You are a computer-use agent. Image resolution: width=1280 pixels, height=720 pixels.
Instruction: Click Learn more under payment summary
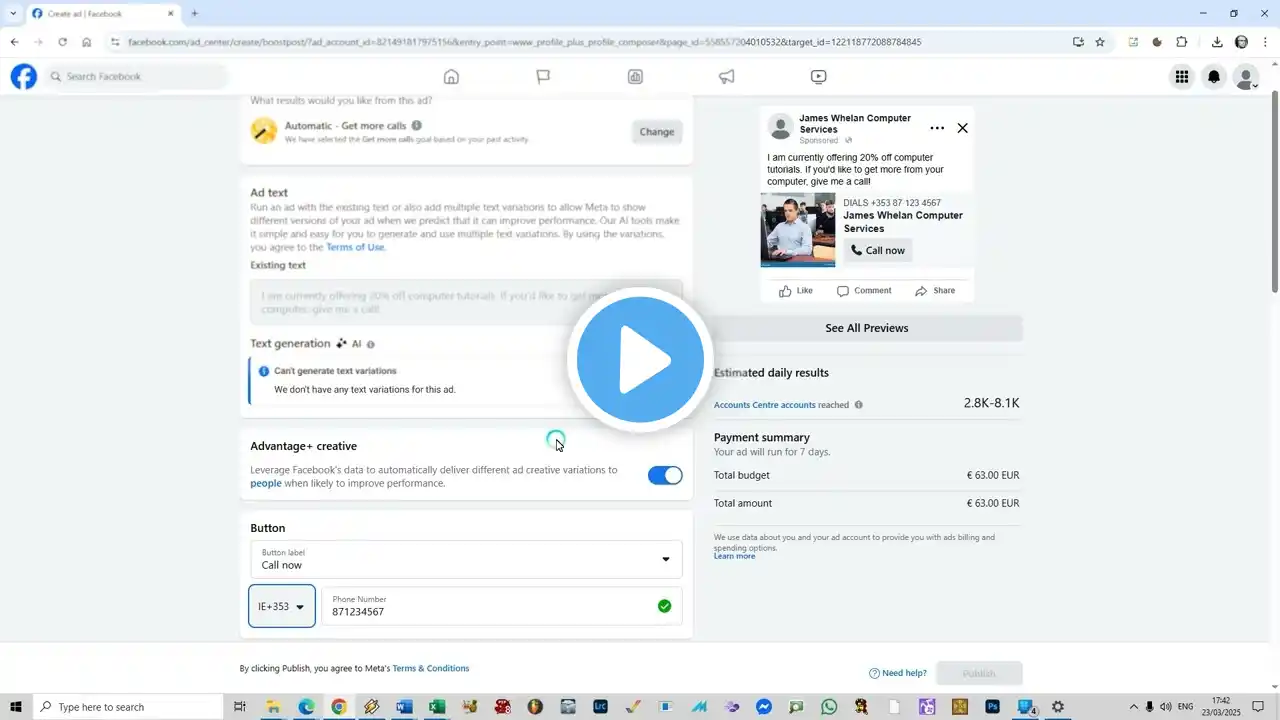coord(734,556)
